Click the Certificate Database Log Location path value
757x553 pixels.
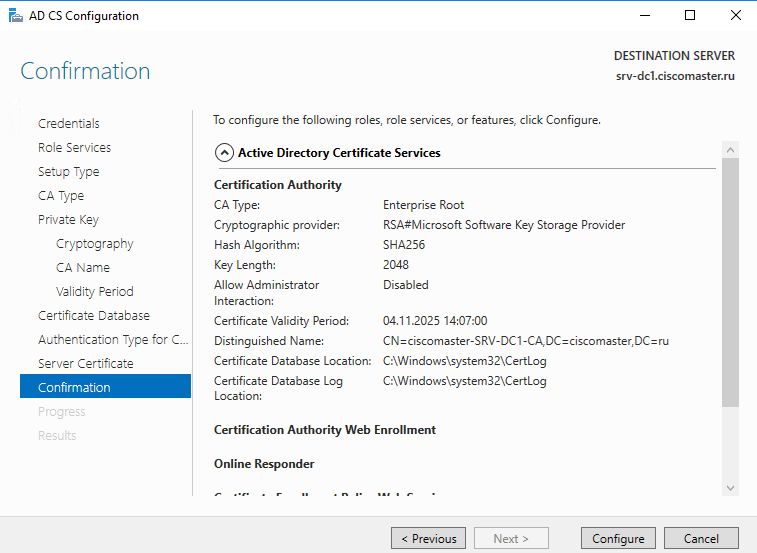(x=464, y=381)
